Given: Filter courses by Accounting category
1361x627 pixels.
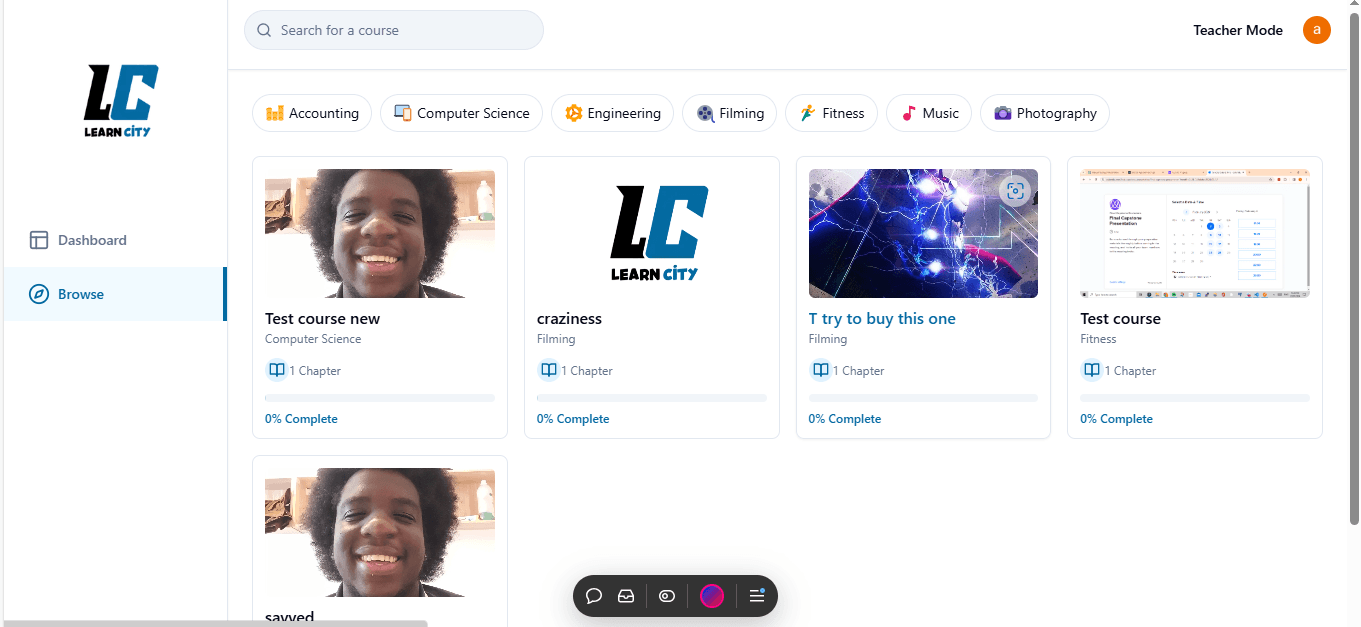Looking at the screenshot, I should [312, 114].
